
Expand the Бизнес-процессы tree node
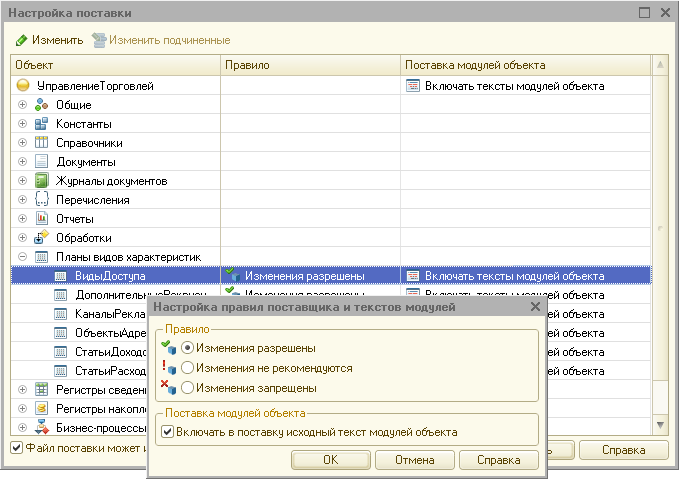(23, 427)
